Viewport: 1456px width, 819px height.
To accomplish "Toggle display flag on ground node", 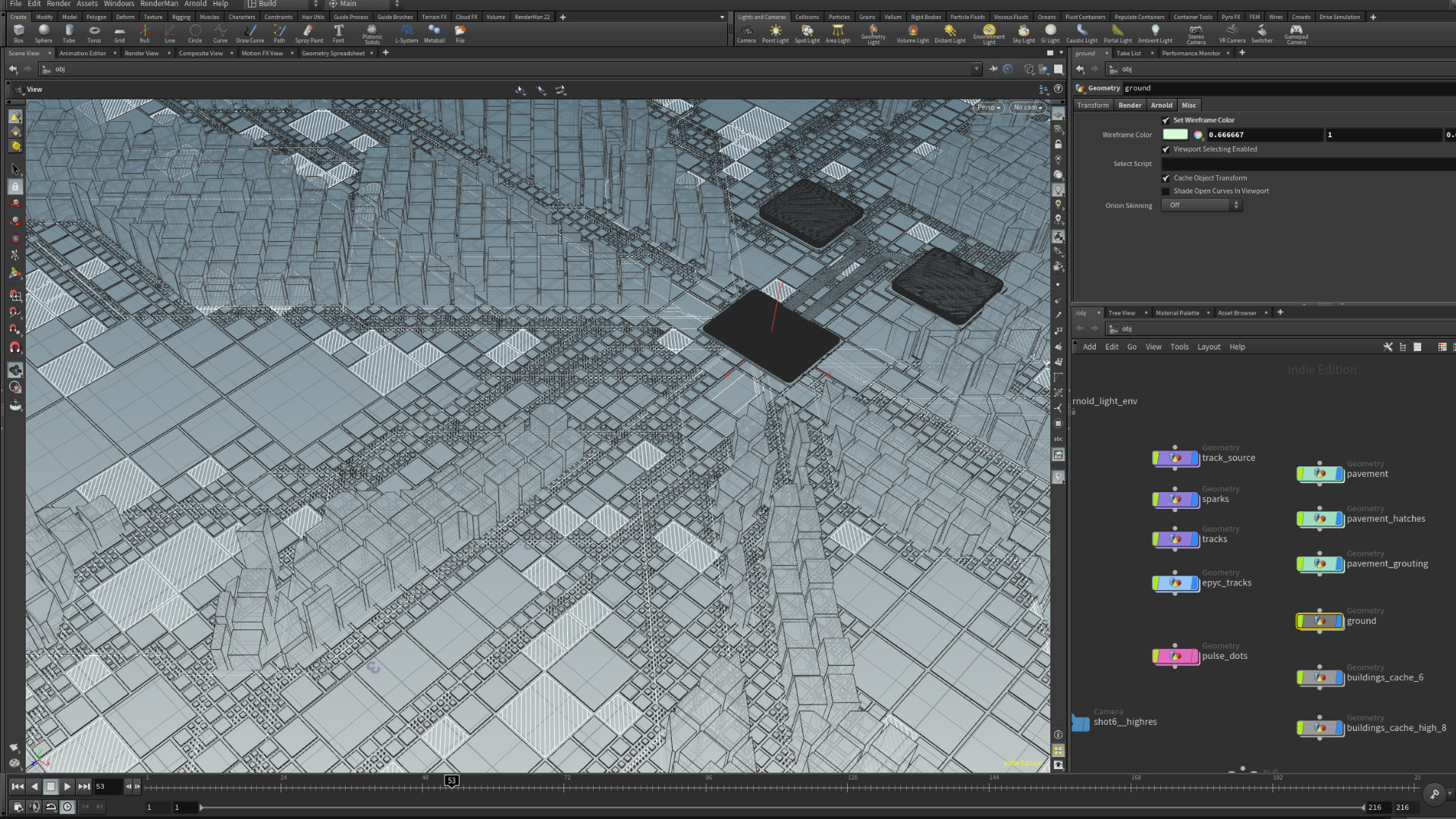I will [x=1340, y=621].
